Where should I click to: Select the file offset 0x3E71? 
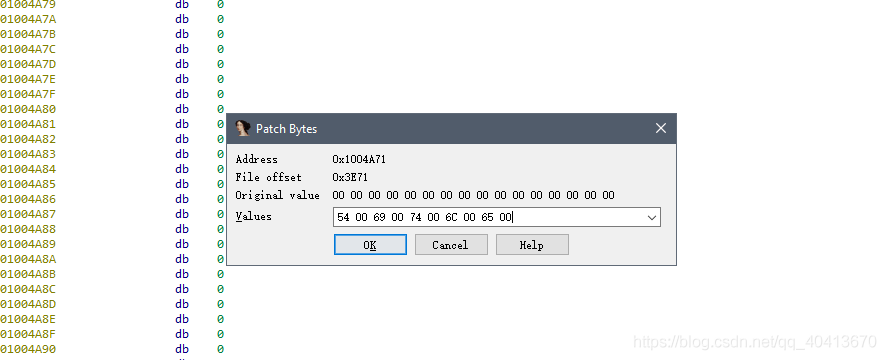click(x=350, y=177)
